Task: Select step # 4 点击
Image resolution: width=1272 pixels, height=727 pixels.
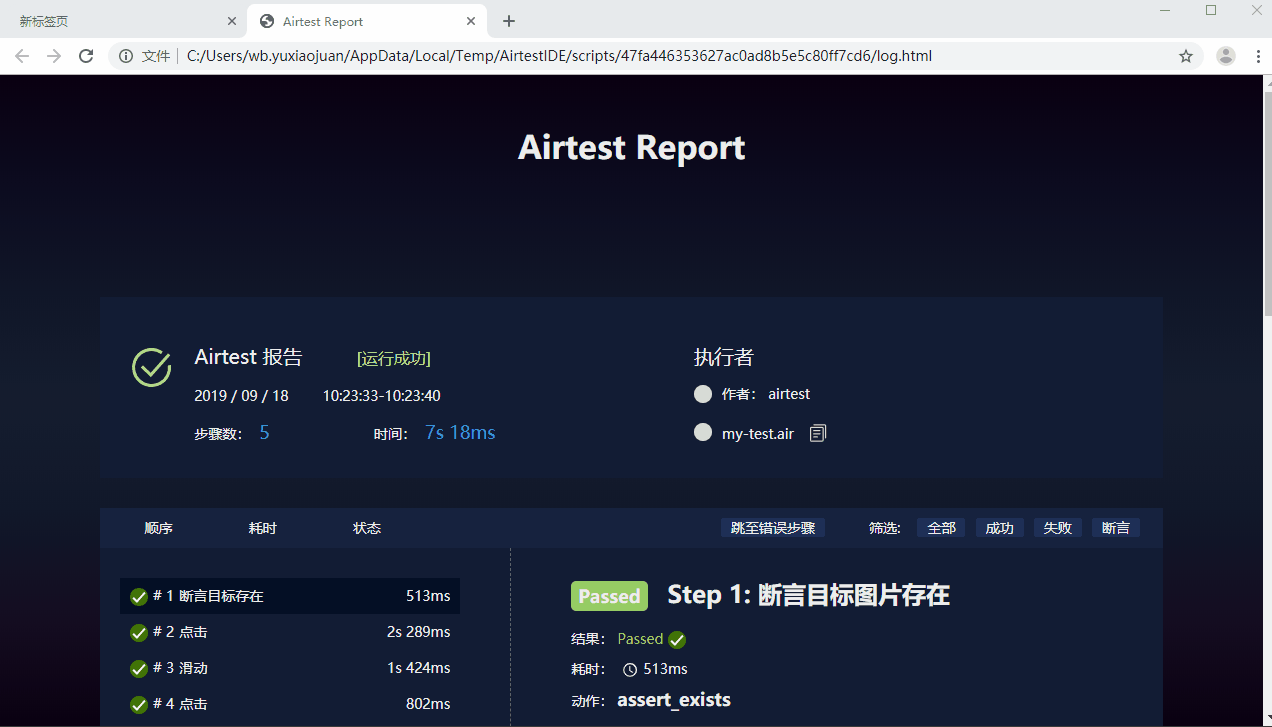Action: tap(290, 704)
